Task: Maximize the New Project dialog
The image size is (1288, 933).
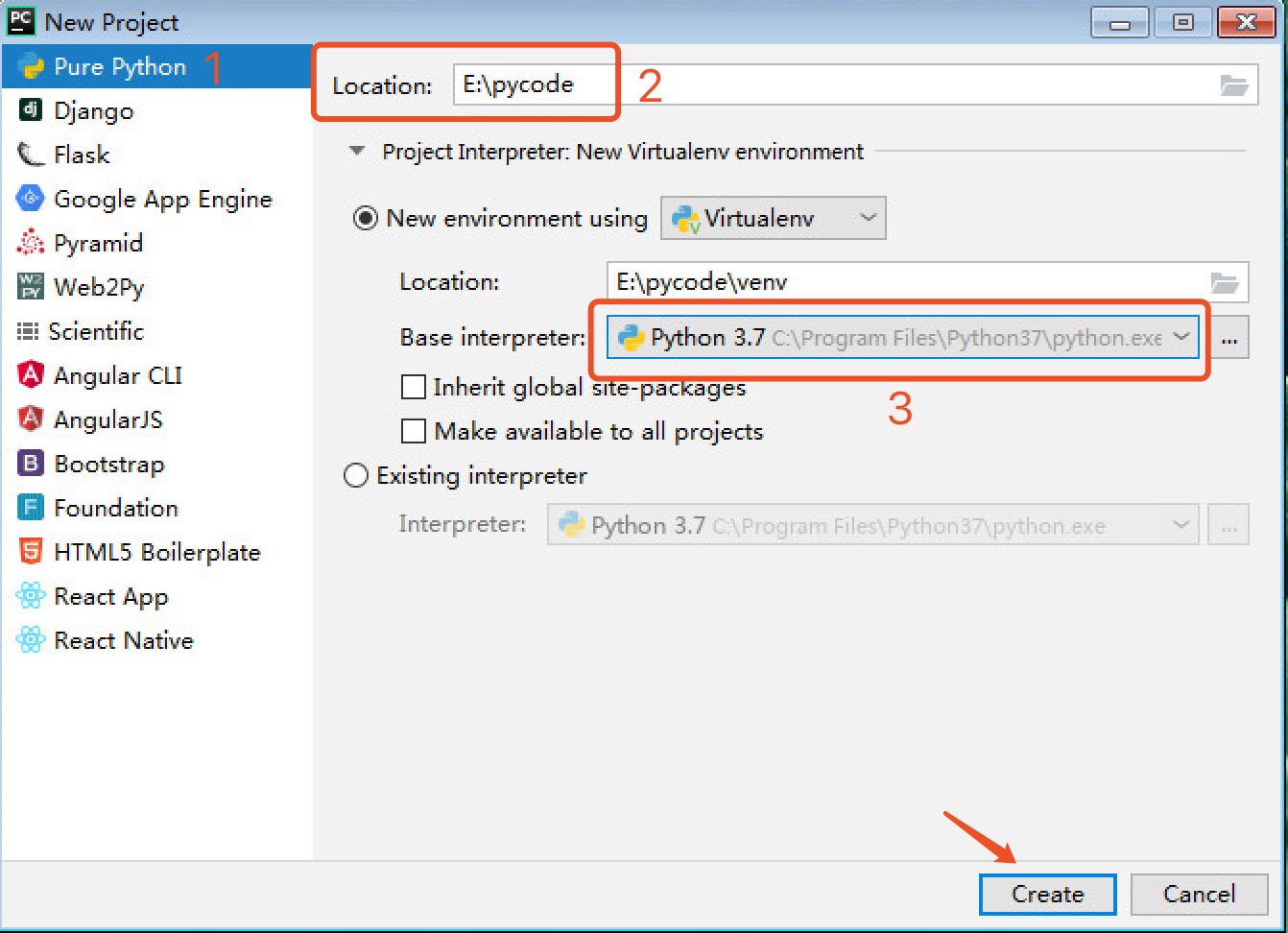Action: (1183, 21)
